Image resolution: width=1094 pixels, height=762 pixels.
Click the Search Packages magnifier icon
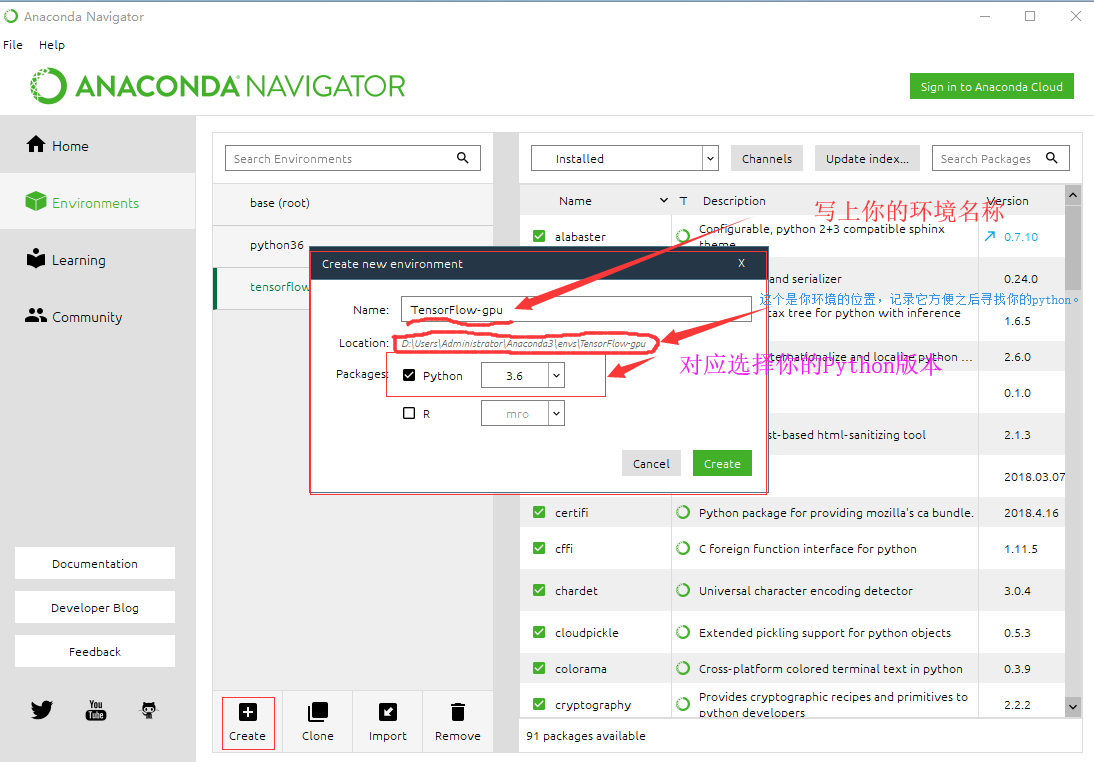click(1051, 158)
